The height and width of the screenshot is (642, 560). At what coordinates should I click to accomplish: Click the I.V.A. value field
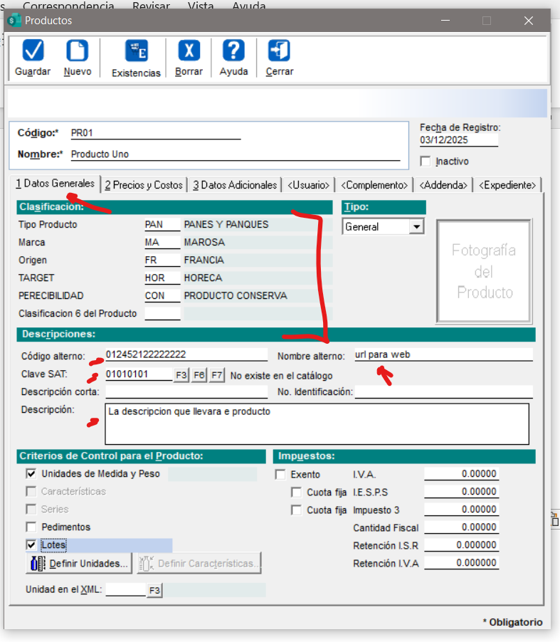tap(461, 474)
